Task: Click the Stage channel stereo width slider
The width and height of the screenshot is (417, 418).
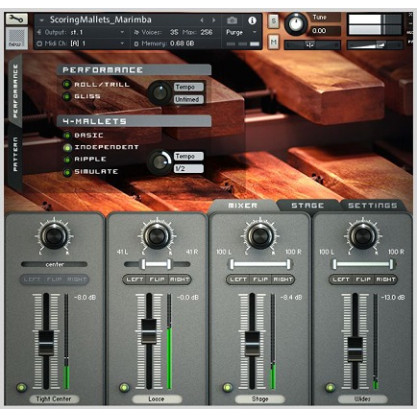Action: coord(260,264)
